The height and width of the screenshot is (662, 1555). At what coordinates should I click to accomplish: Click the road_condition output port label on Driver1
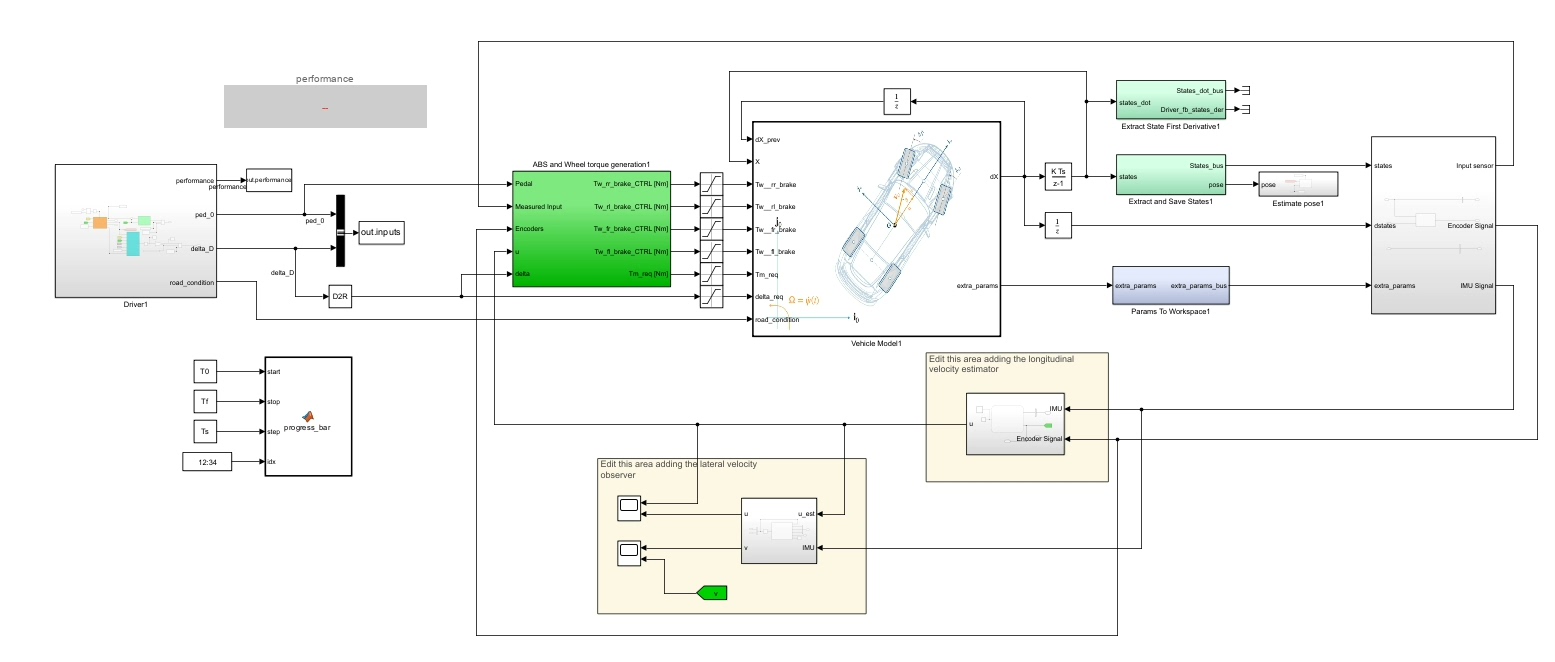[192, 282]
